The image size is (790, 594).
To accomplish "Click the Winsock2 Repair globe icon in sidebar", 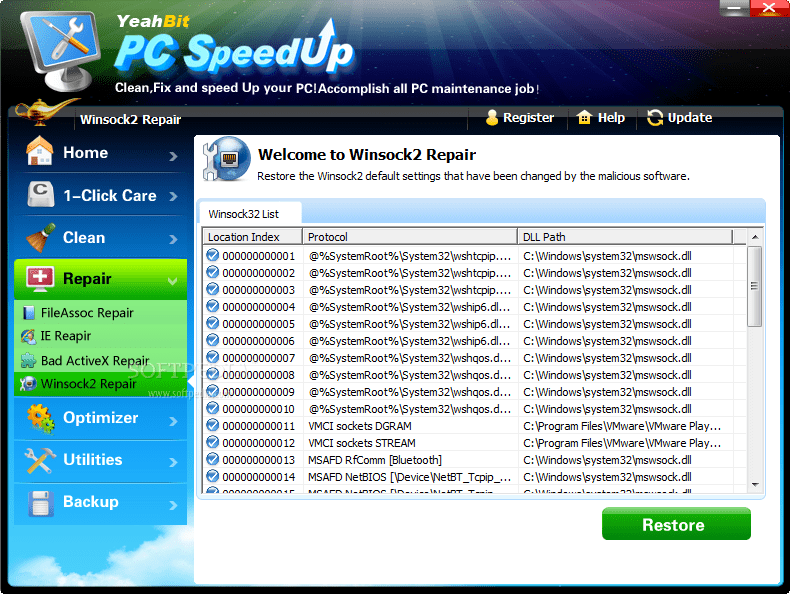I will (x=28, y=384).
